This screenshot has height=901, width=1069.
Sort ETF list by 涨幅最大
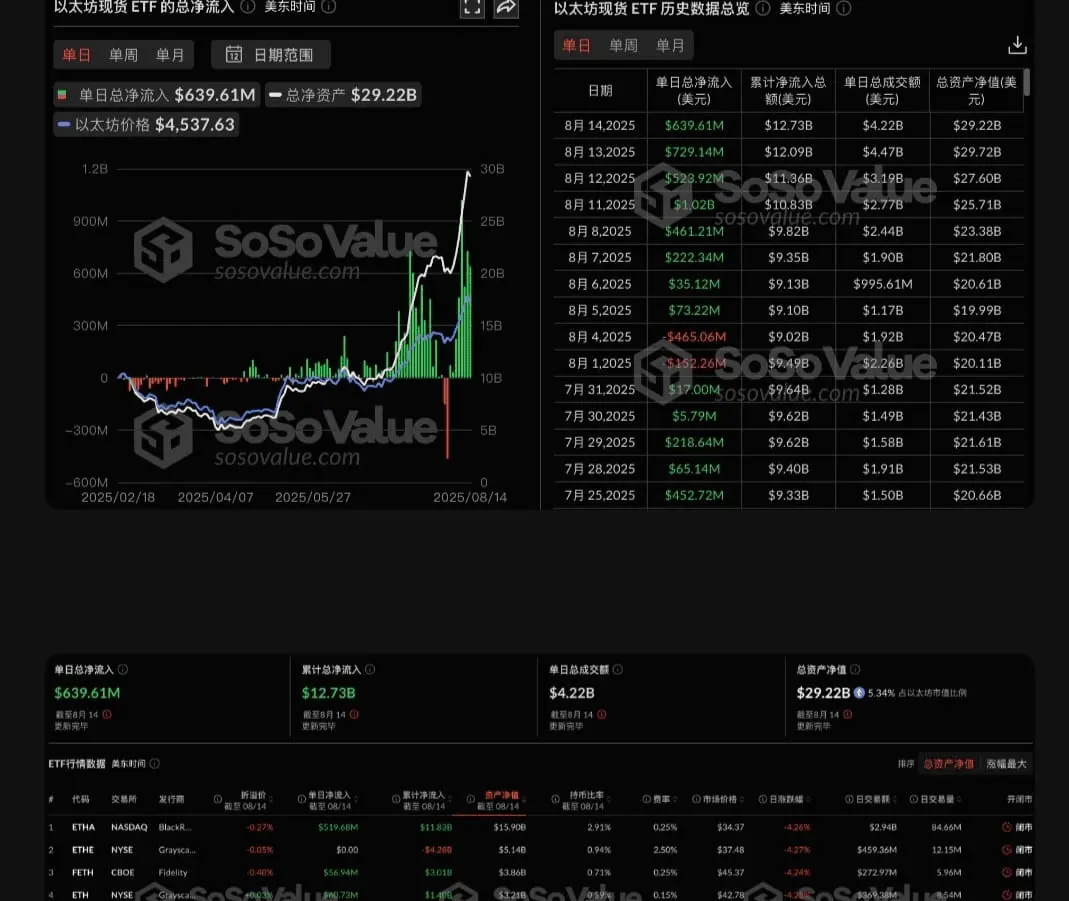1006,764
